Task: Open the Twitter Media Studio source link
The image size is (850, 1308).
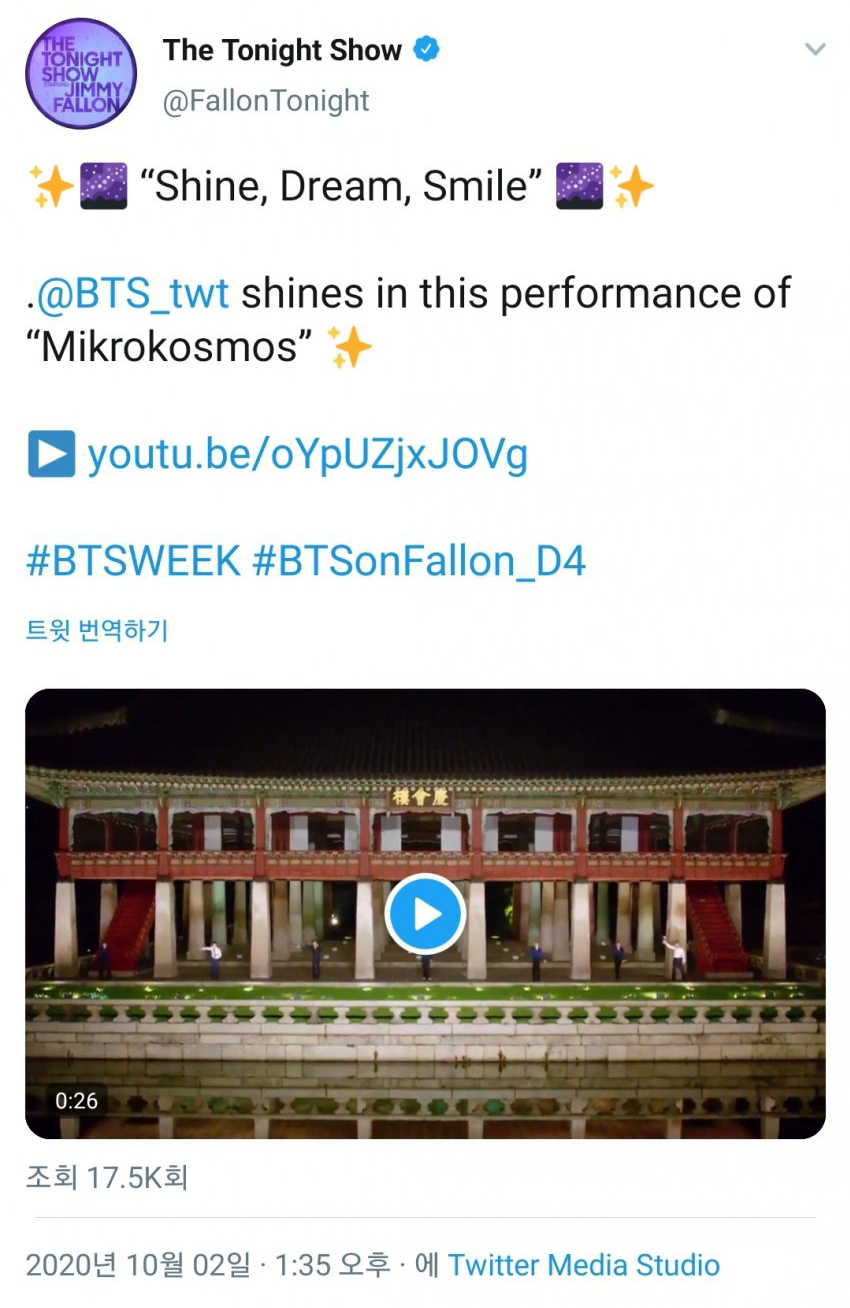Action: point(584,1265)
